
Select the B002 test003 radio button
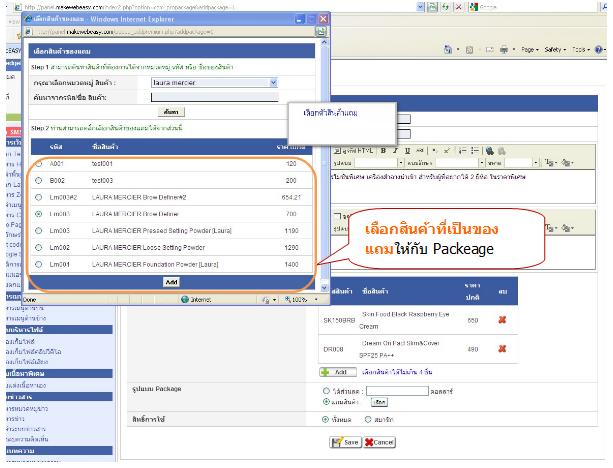[x=38, y=181]
